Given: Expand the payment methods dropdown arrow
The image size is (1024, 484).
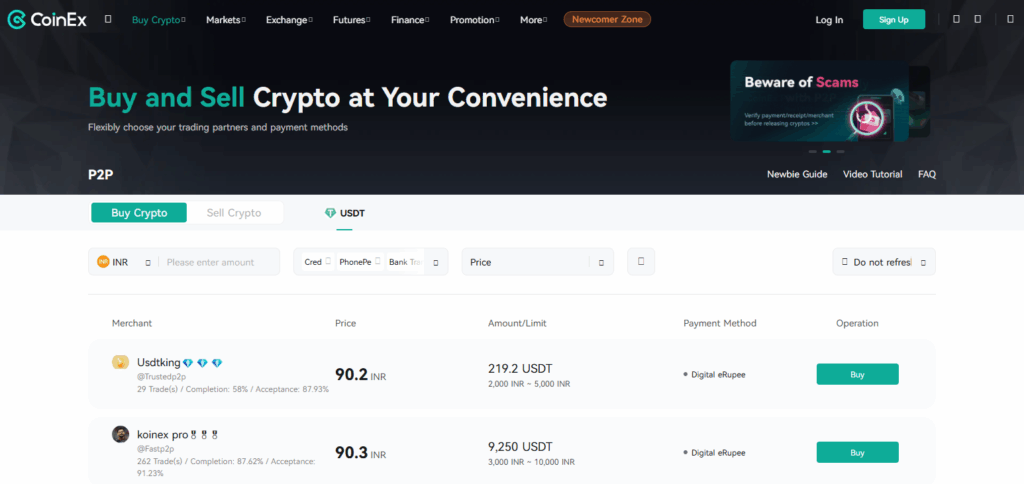Looking at the screenshot, I should pyautogui.click(x=436, y=263).
